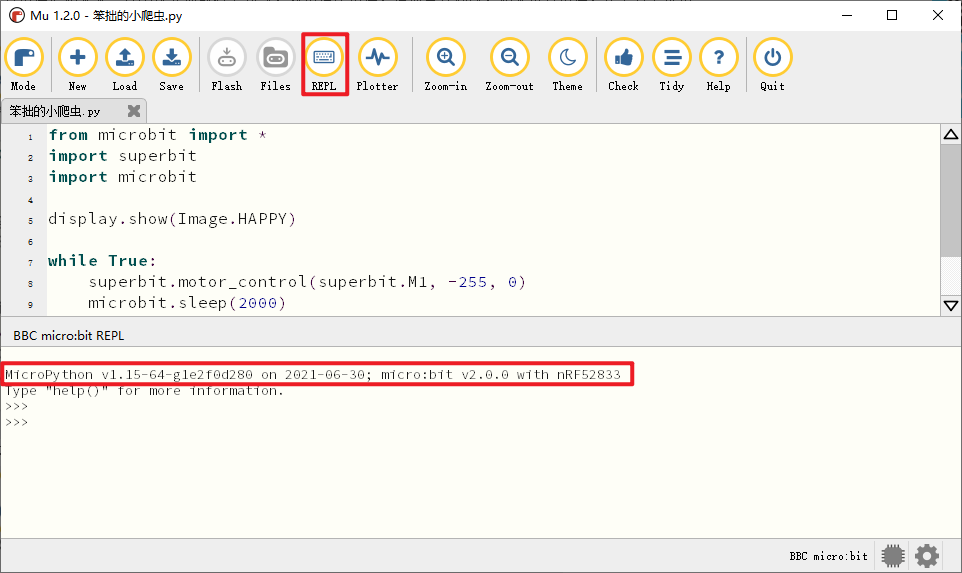Save the current script
This screenshot has height=573, width=962.
click(x=172, y=65)
